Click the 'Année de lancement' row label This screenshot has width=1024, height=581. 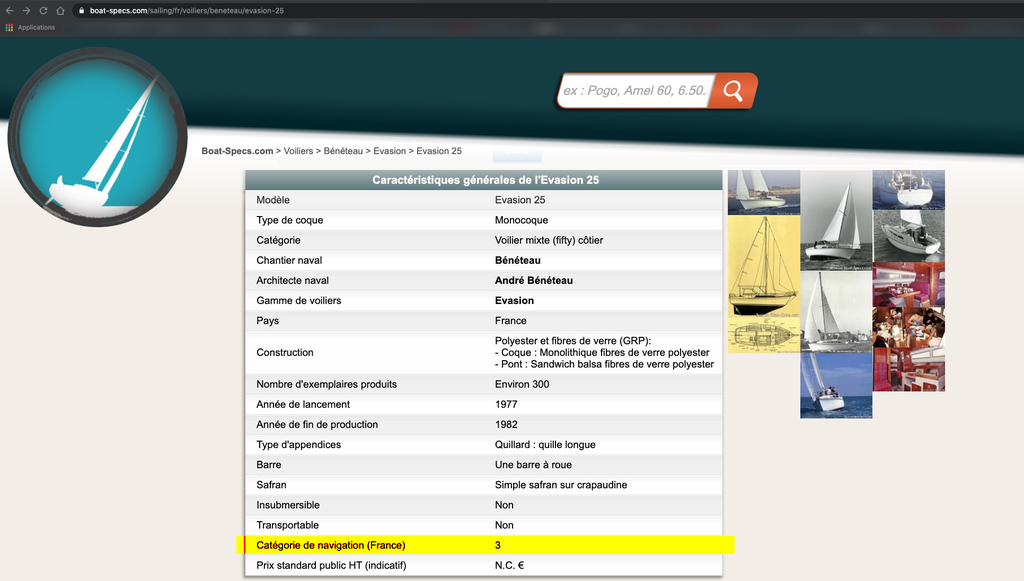303,405
